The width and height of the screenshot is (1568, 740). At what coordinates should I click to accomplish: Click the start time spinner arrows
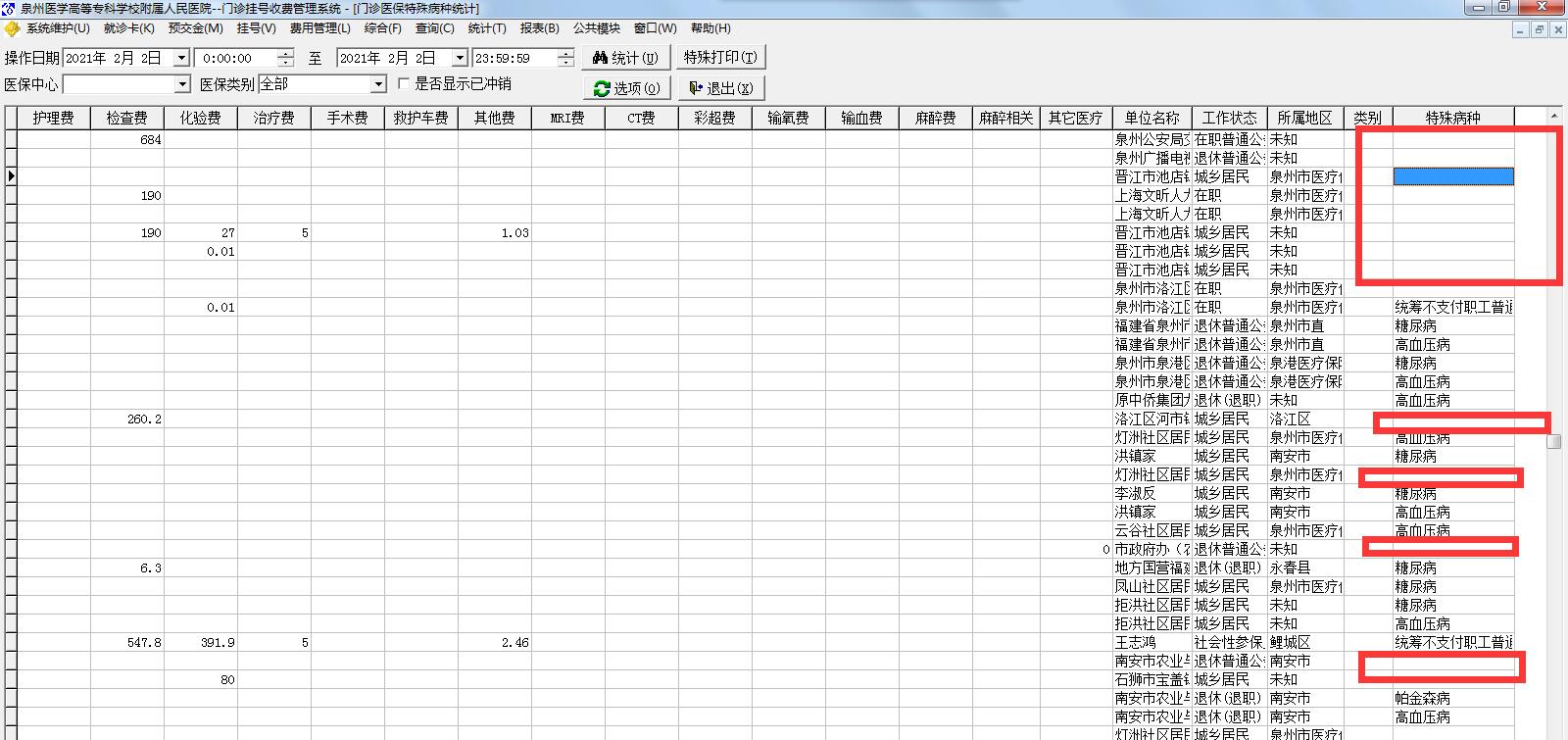285,59
